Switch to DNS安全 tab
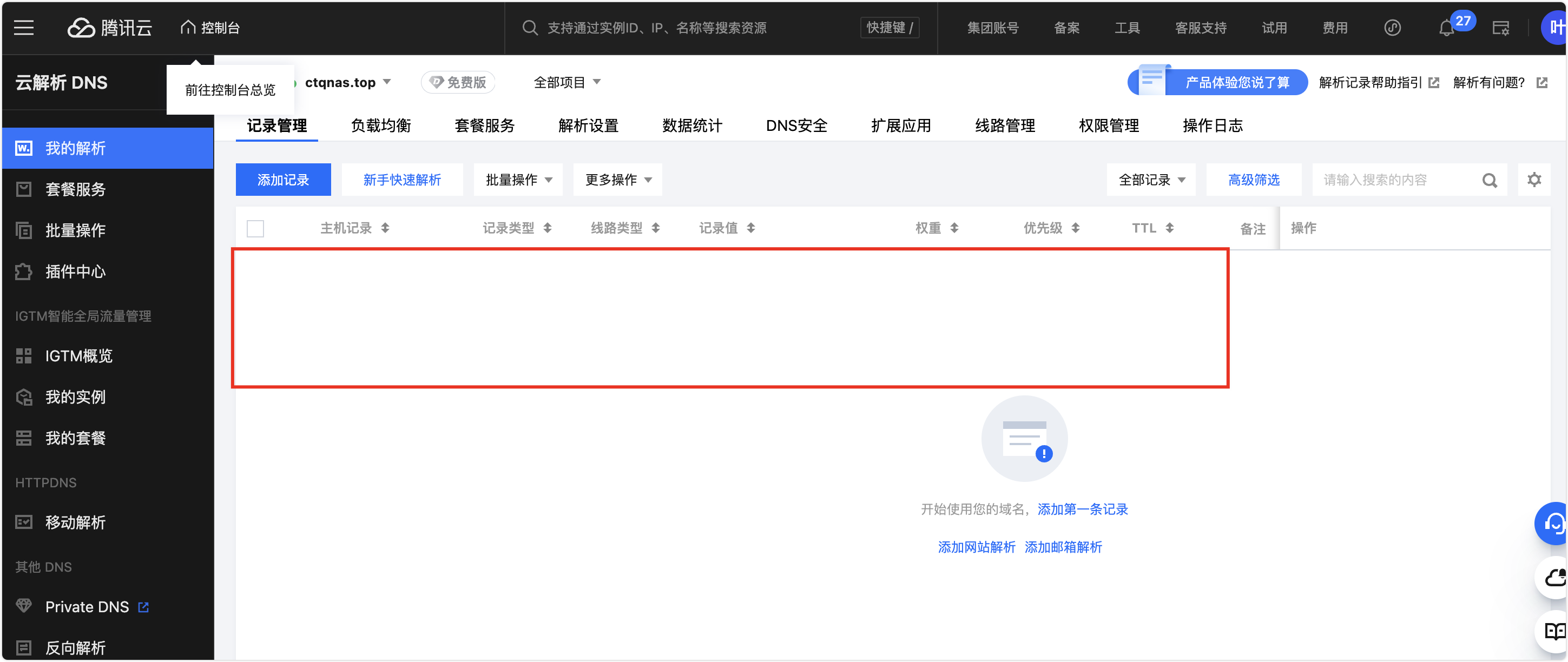 (x=797, y=125)
